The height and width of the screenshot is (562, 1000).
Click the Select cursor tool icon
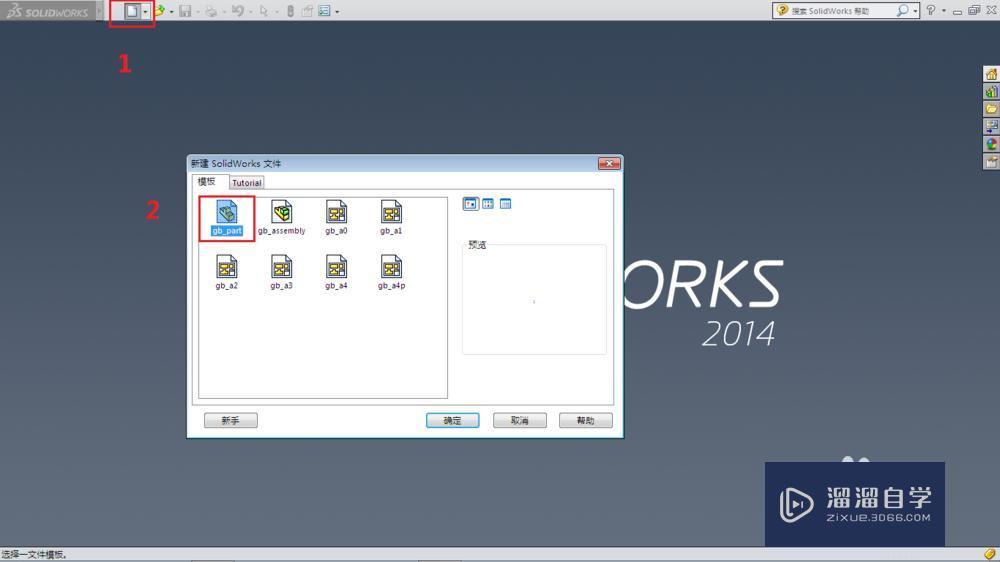[x=263, y=11]
